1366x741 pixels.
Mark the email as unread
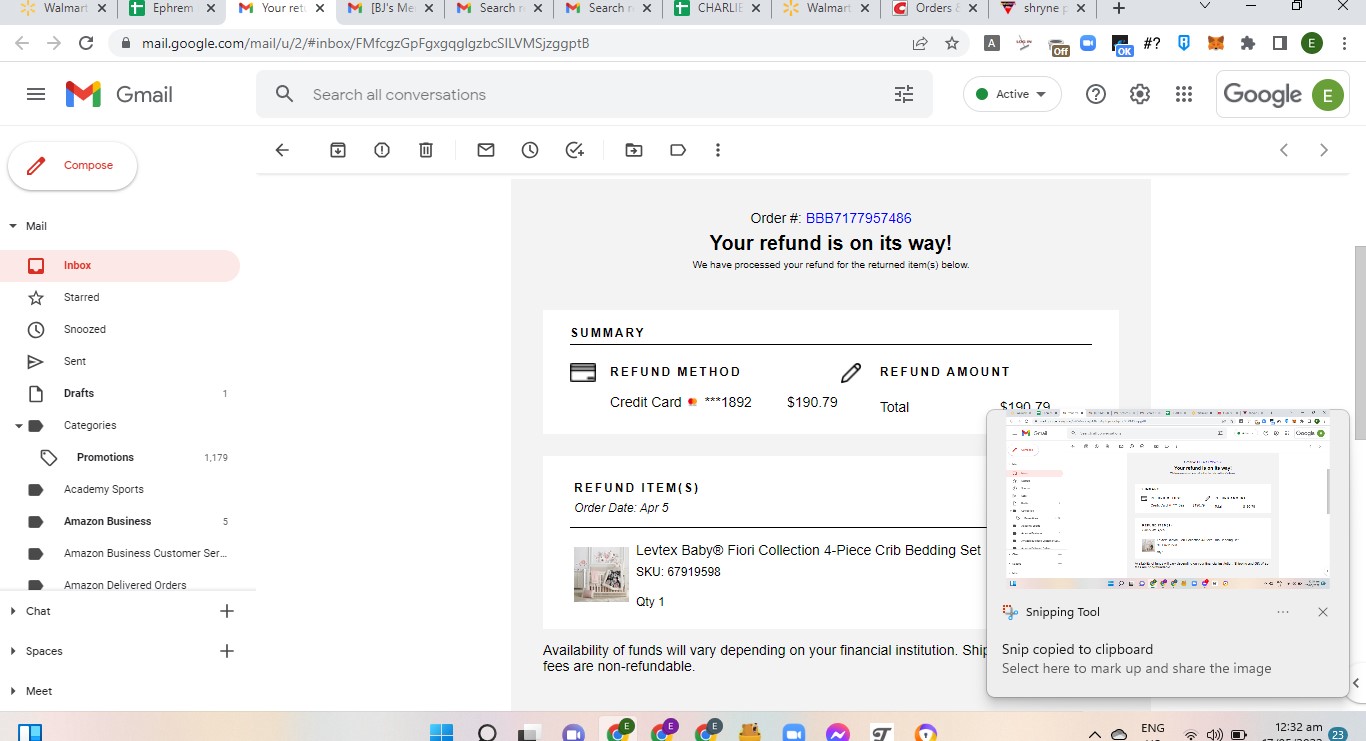coord(486,150)
